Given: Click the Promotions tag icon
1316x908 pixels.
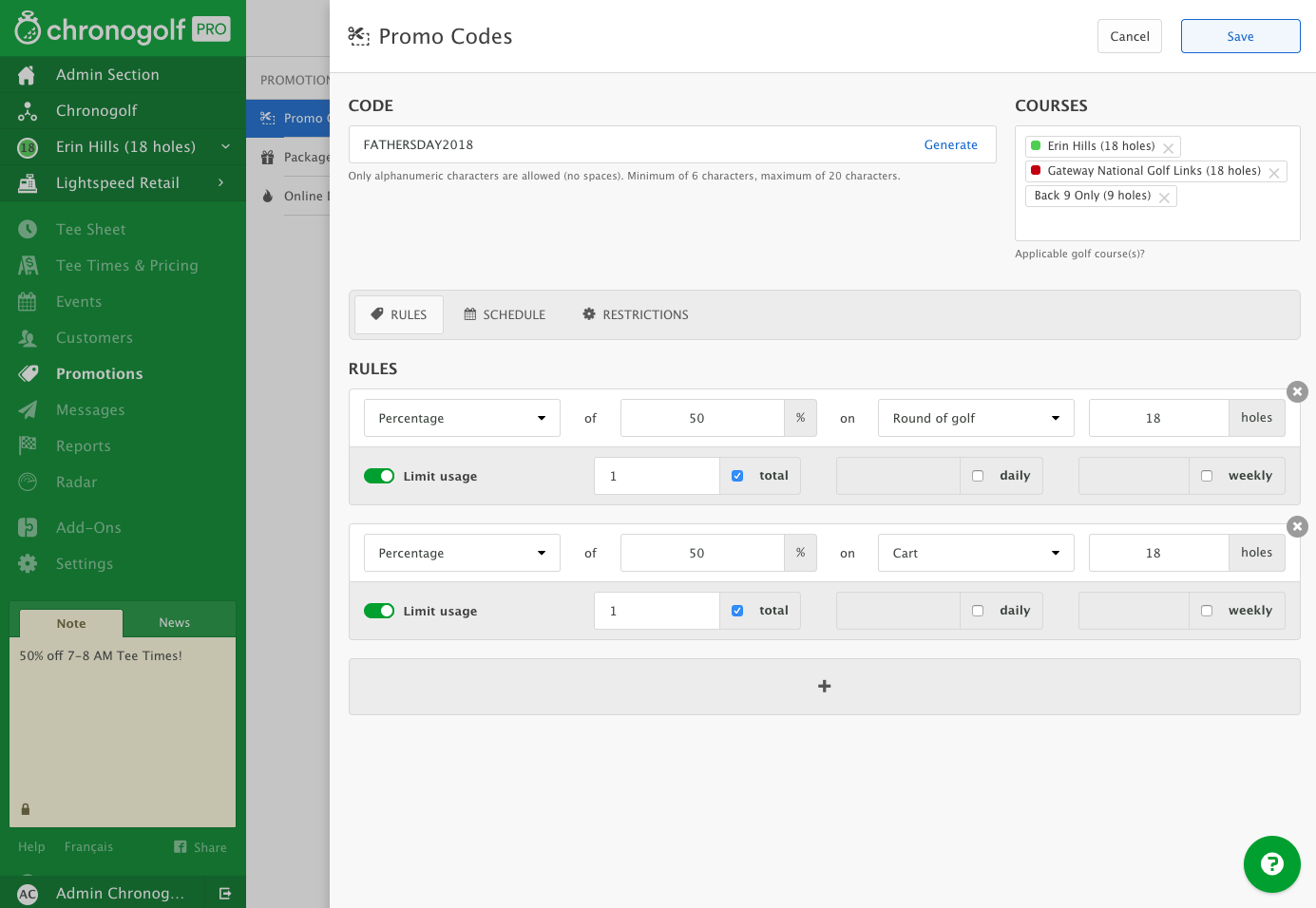Looking at the screenshot, I should pos(29,374).
